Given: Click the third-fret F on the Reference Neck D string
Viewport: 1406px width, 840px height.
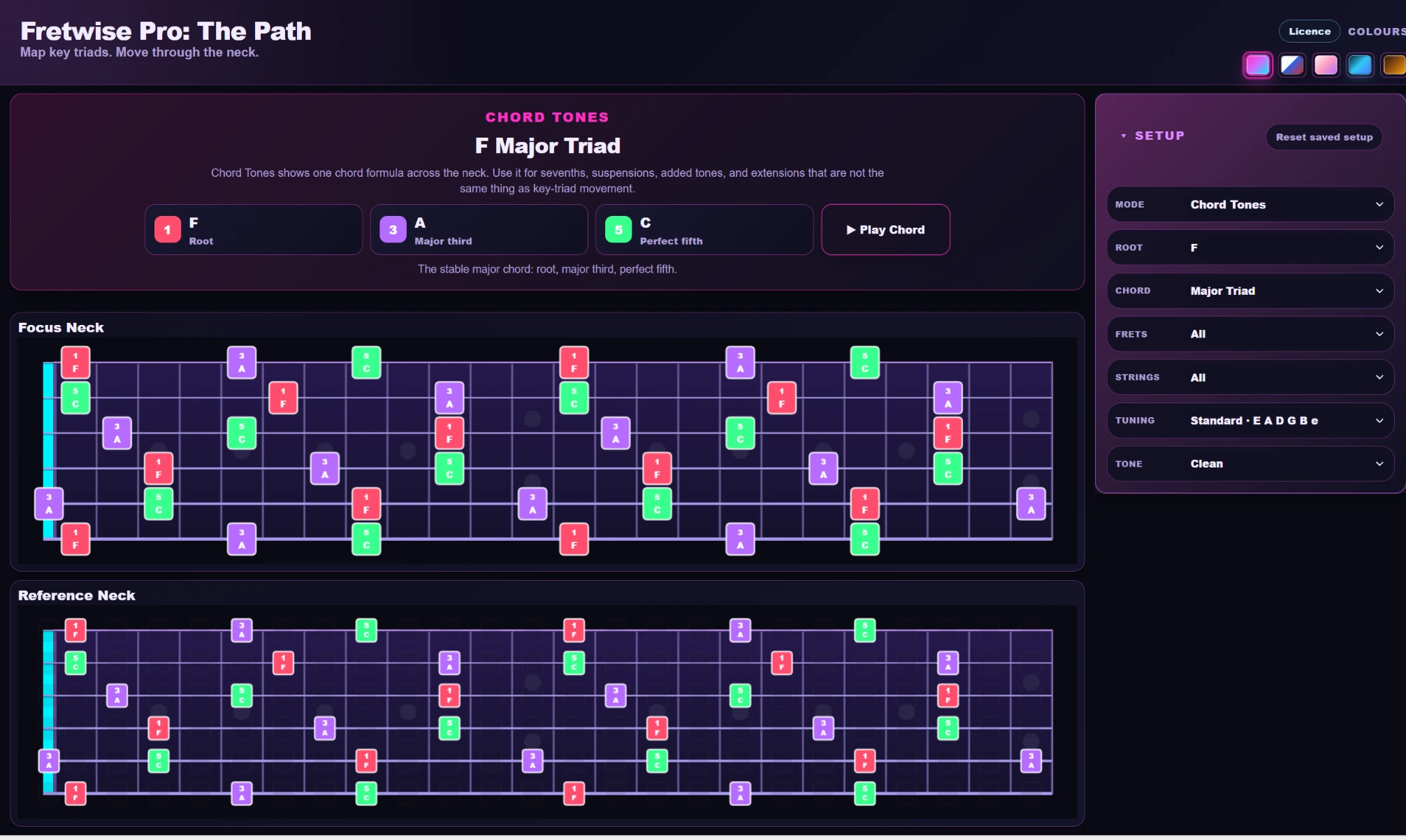Looking at the screenshot, I should coord(159,728).
